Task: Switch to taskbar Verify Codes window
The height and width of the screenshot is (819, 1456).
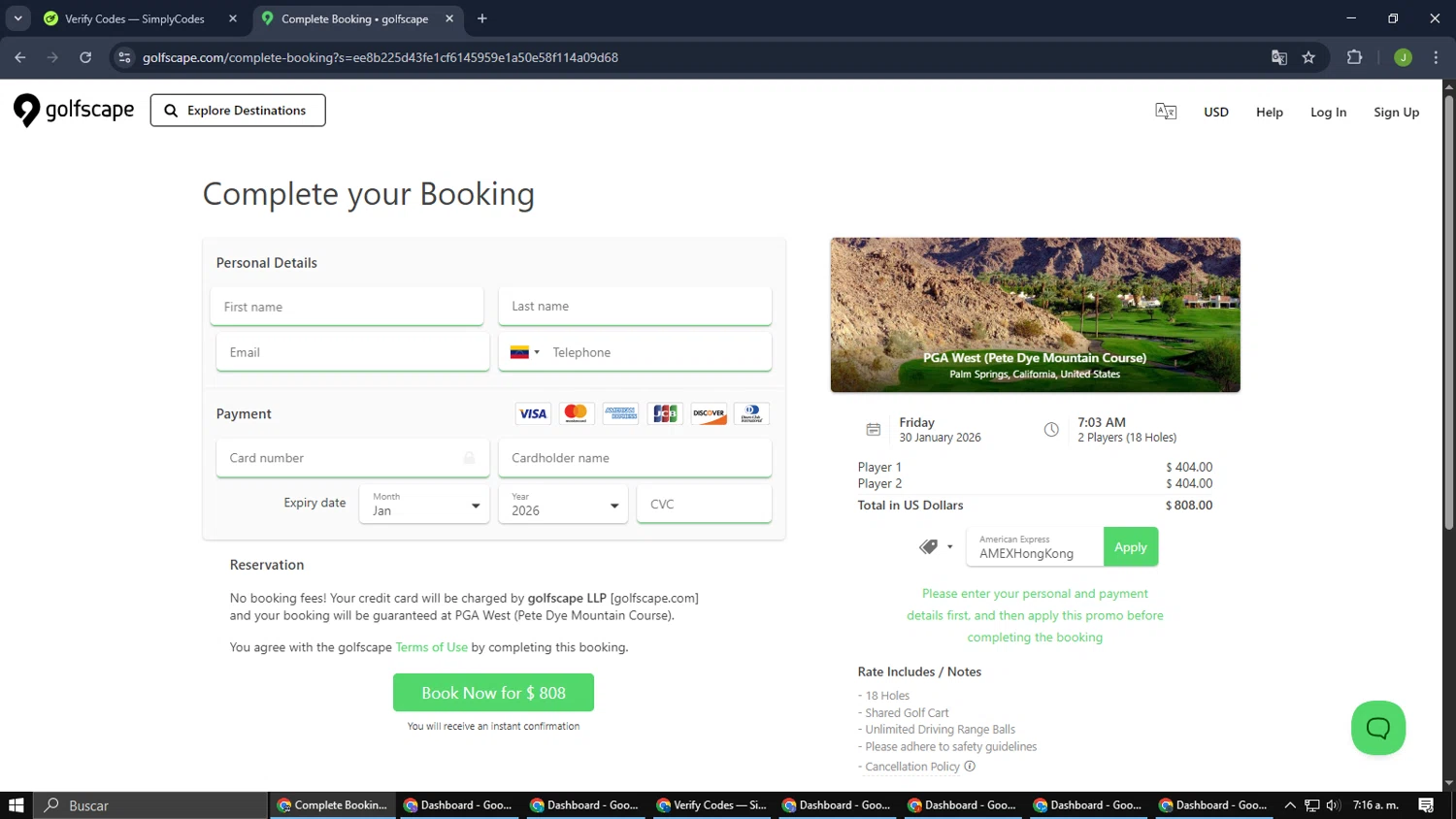Action: (711, 805)
